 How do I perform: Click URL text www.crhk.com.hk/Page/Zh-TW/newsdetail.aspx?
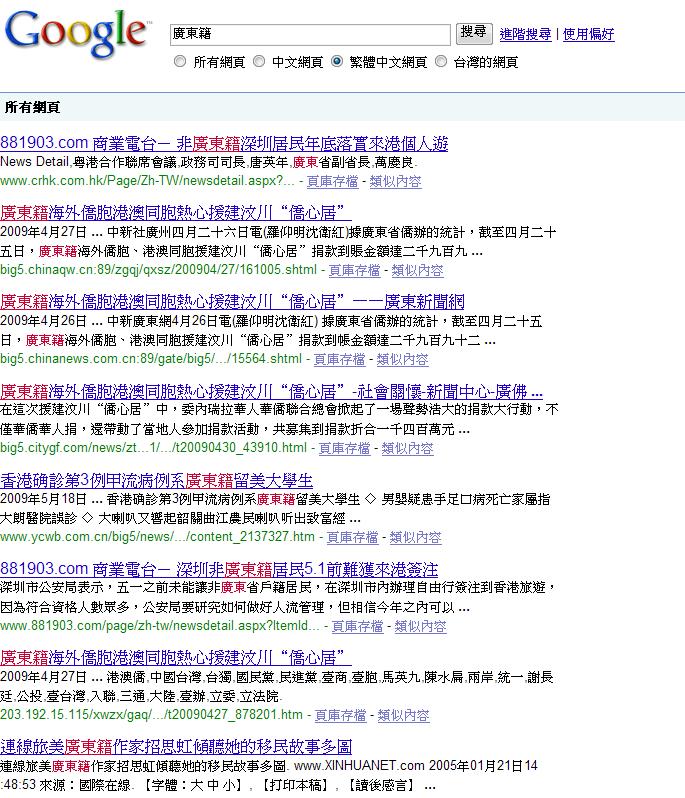(147, 181)
